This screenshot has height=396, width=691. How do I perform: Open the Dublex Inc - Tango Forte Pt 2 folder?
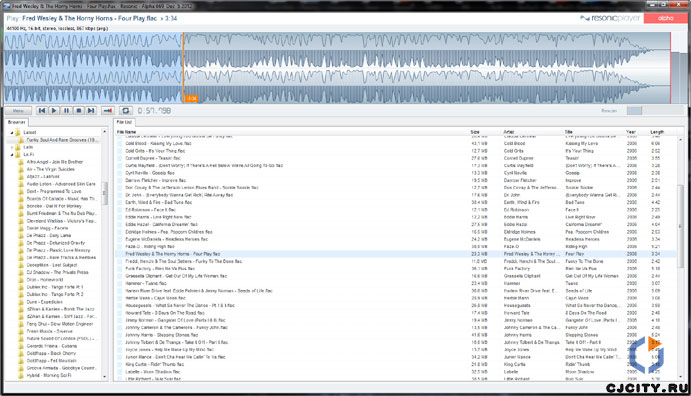(x=55, y=294)
